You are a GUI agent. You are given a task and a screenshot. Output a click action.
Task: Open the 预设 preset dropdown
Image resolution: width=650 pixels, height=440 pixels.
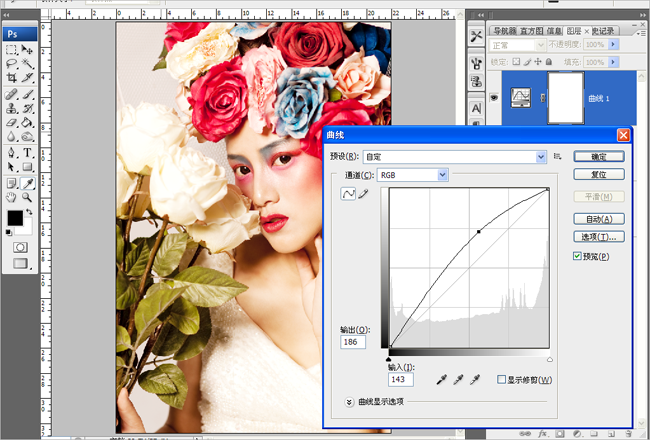(541, 157)
